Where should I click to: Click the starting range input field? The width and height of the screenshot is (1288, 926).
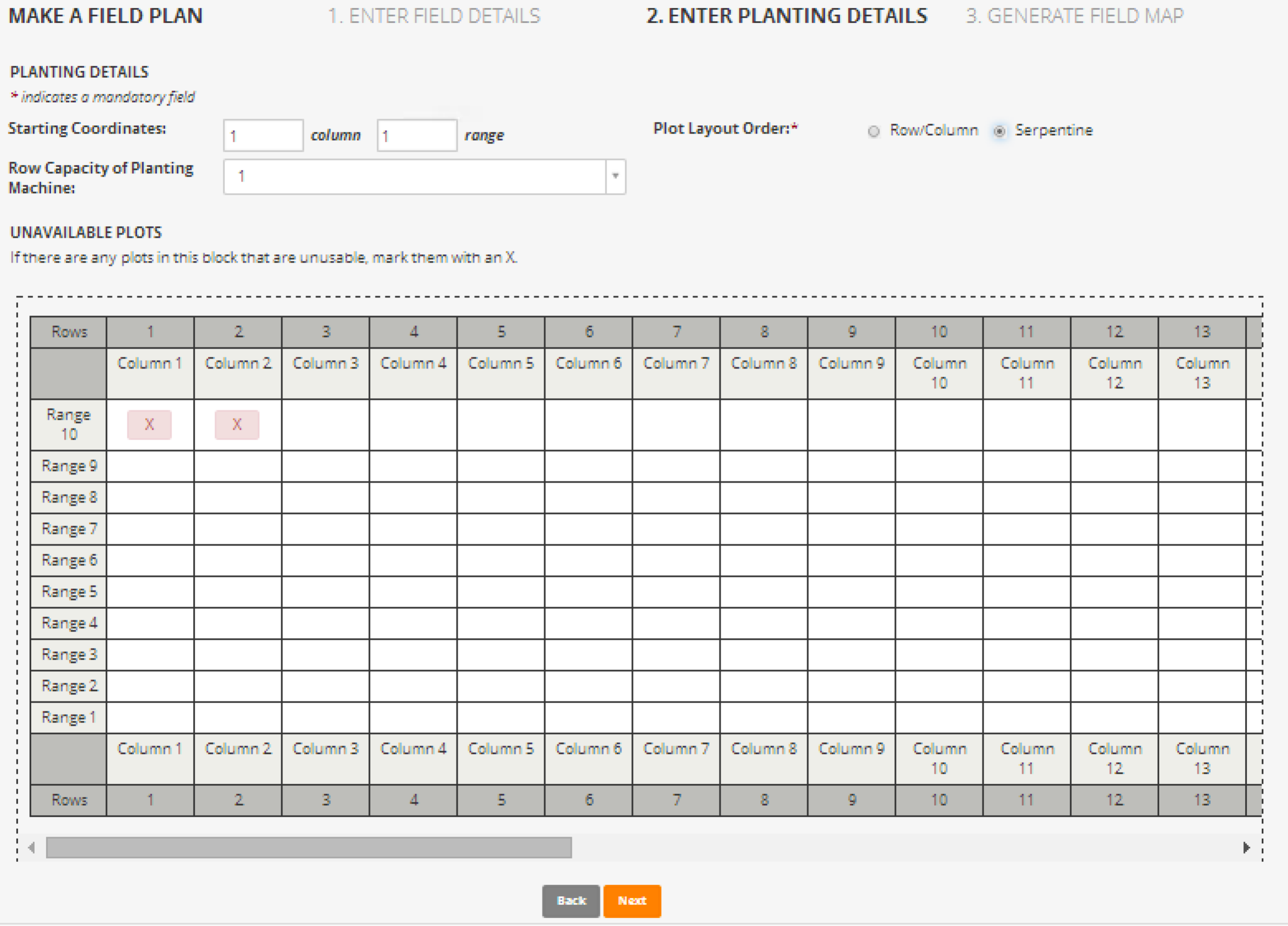pos(417,135)
